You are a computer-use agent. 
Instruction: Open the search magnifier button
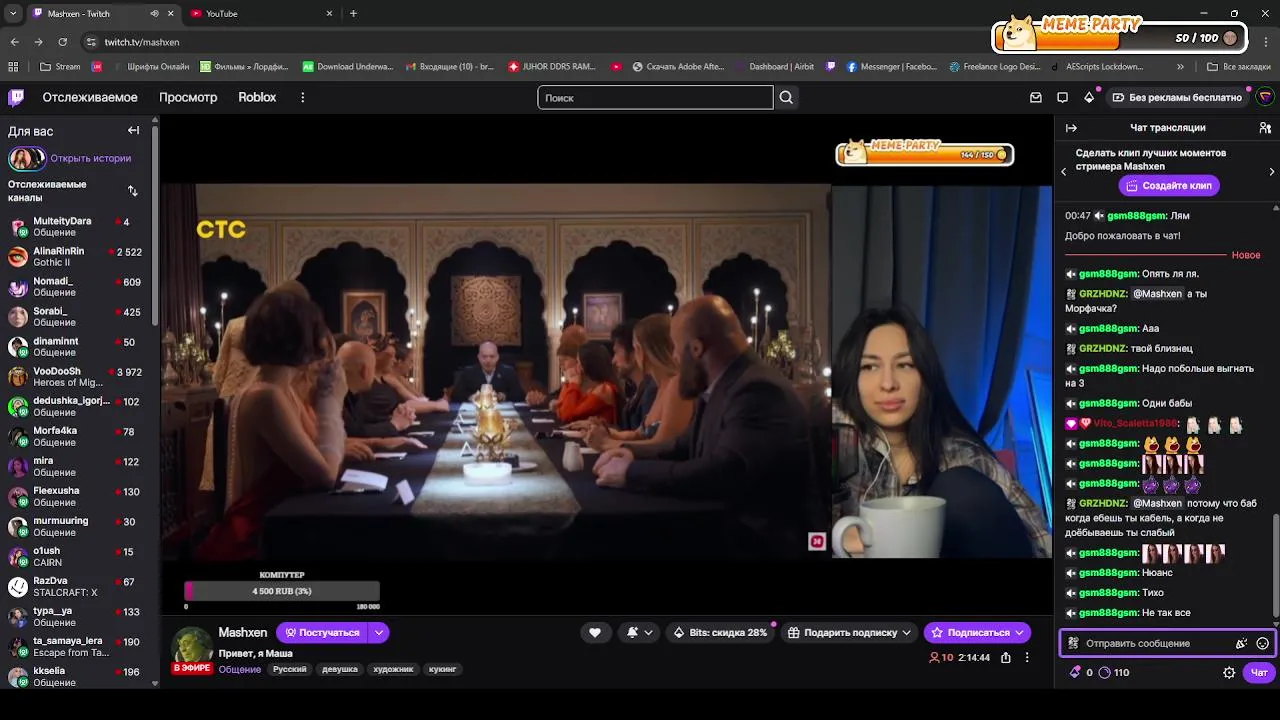click(x=786, y=97)
